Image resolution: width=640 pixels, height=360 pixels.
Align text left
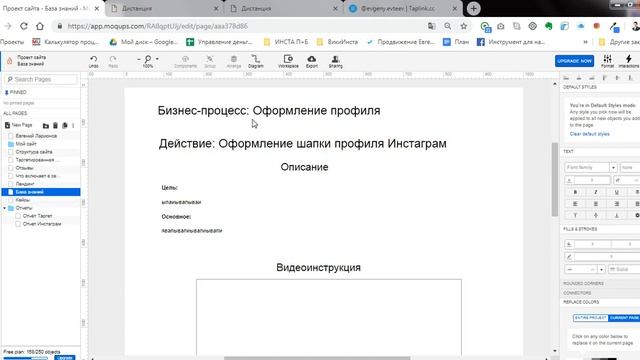point(576,204)
